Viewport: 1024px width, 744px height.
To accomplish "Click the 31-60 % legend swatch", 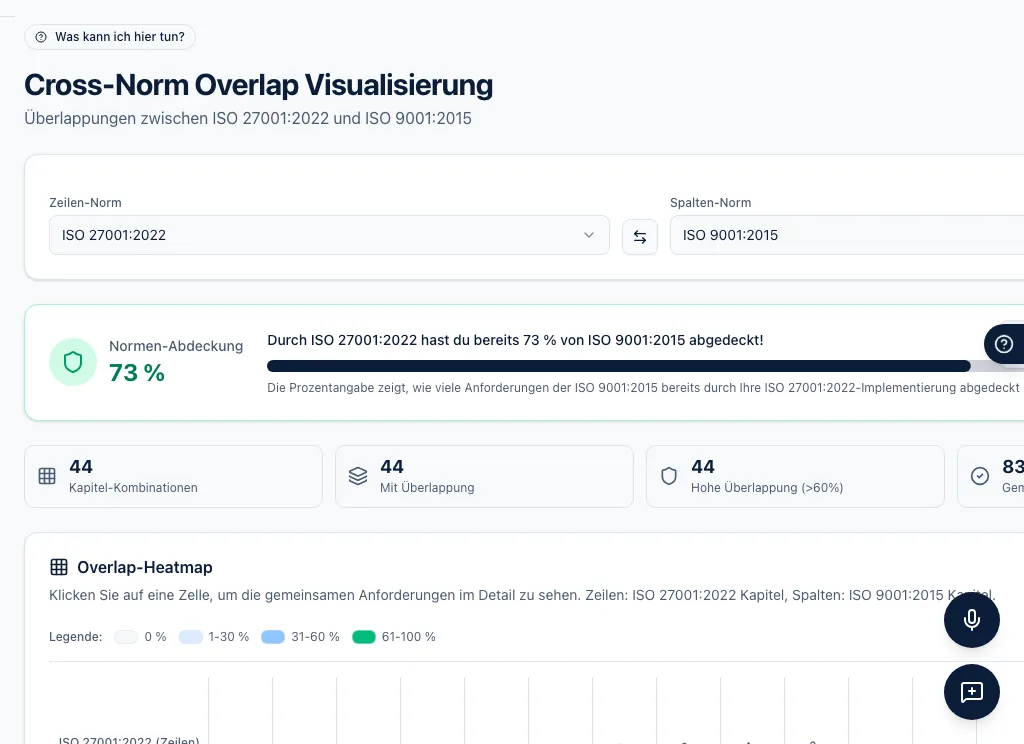I will tap(273, 637).
